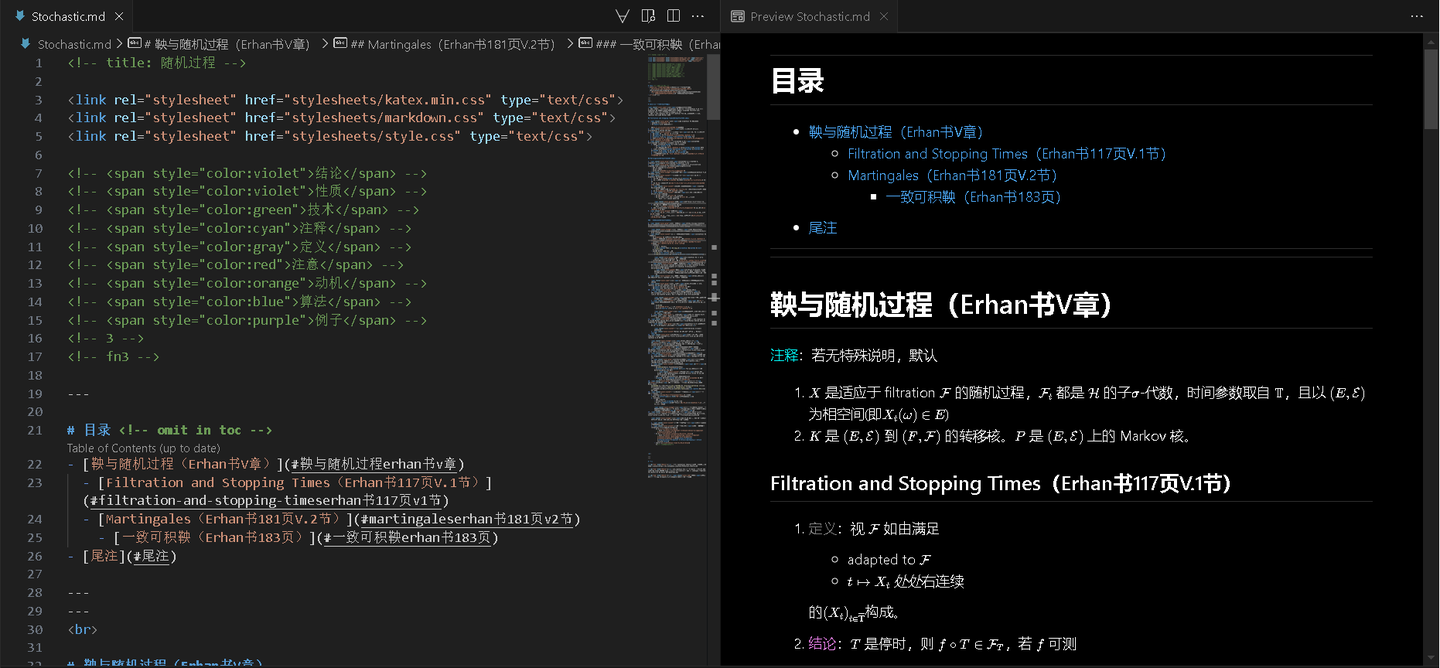Image resolution: width=1440 pixels, height=668 pixels.
Task: Click the style.css href on line 5
Action: click(x=373, y=136)
